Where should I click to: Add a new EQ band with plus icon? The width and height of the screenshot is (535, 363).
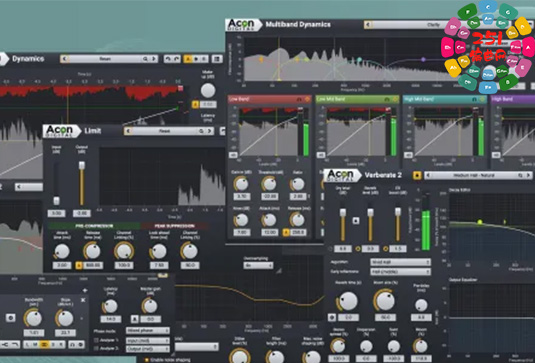85,291
